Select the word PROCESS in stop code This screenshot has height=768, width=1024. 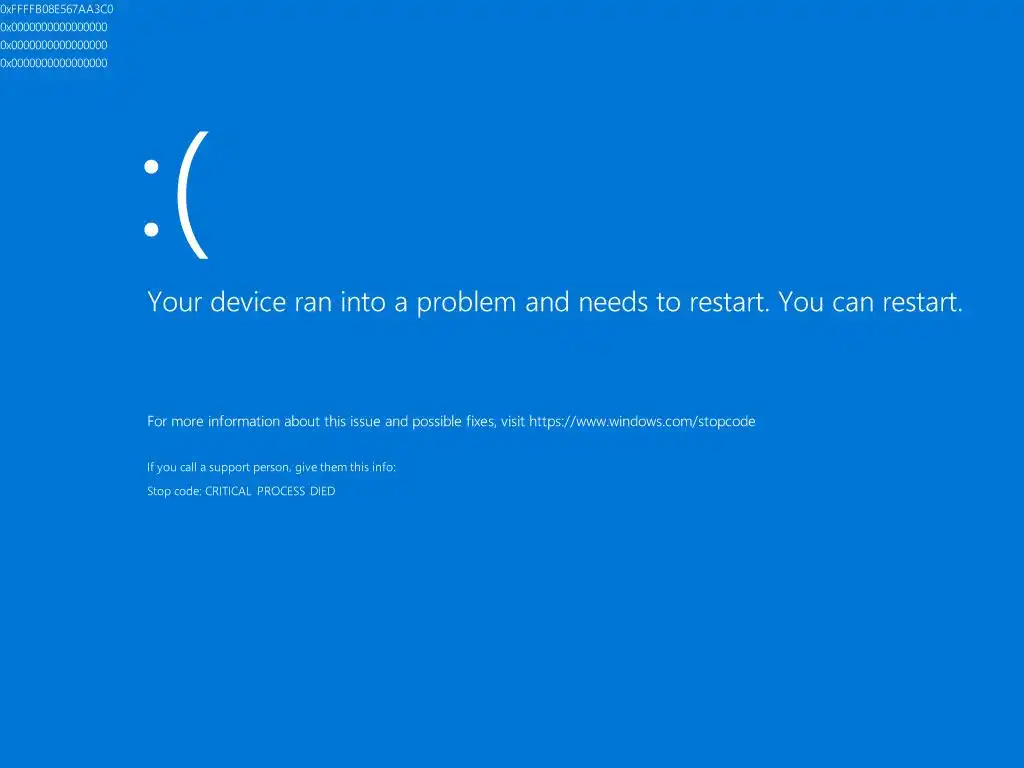(x=281, y=491)
